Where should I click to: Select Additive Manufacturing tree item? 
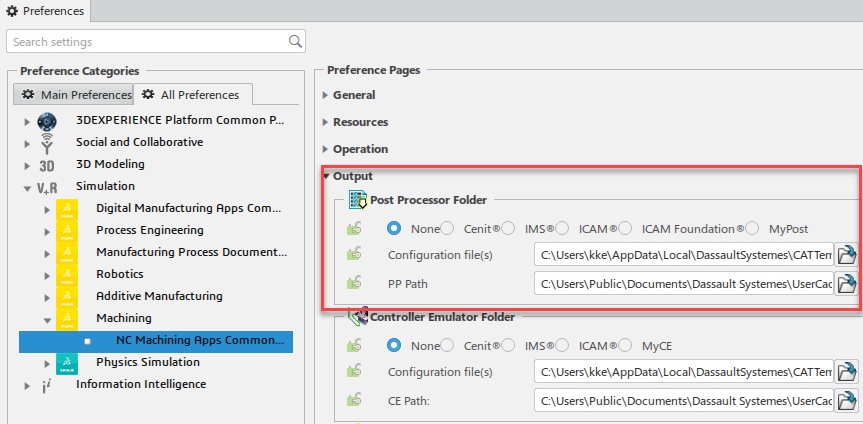pyautogui.click(x=159, y=296)
